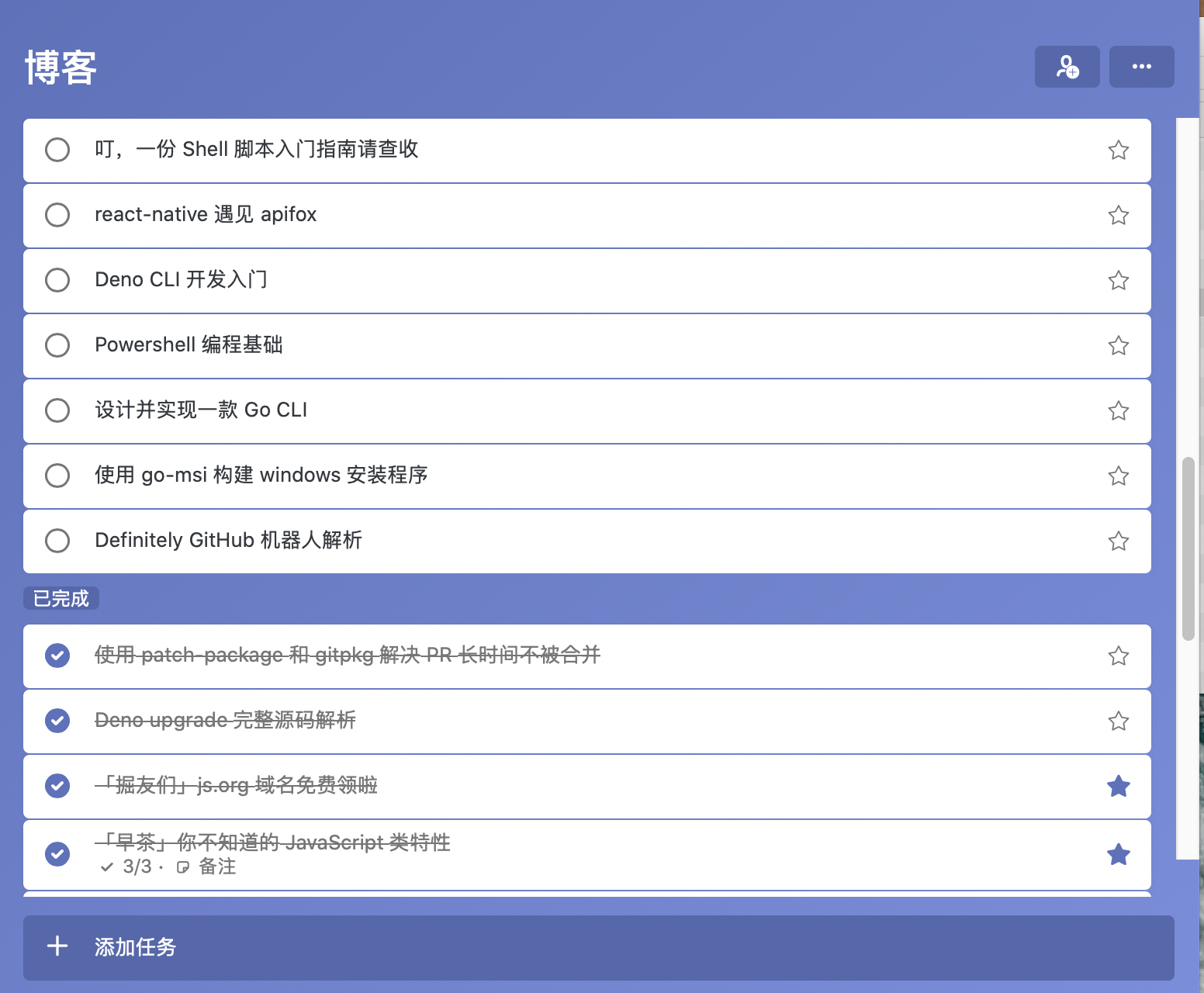The height and width of the screenshot is (993, 1204).
Task: Open the Shell 脚本入门指南请查收 task
Action: pyautogui.click(x=587, y=151)
